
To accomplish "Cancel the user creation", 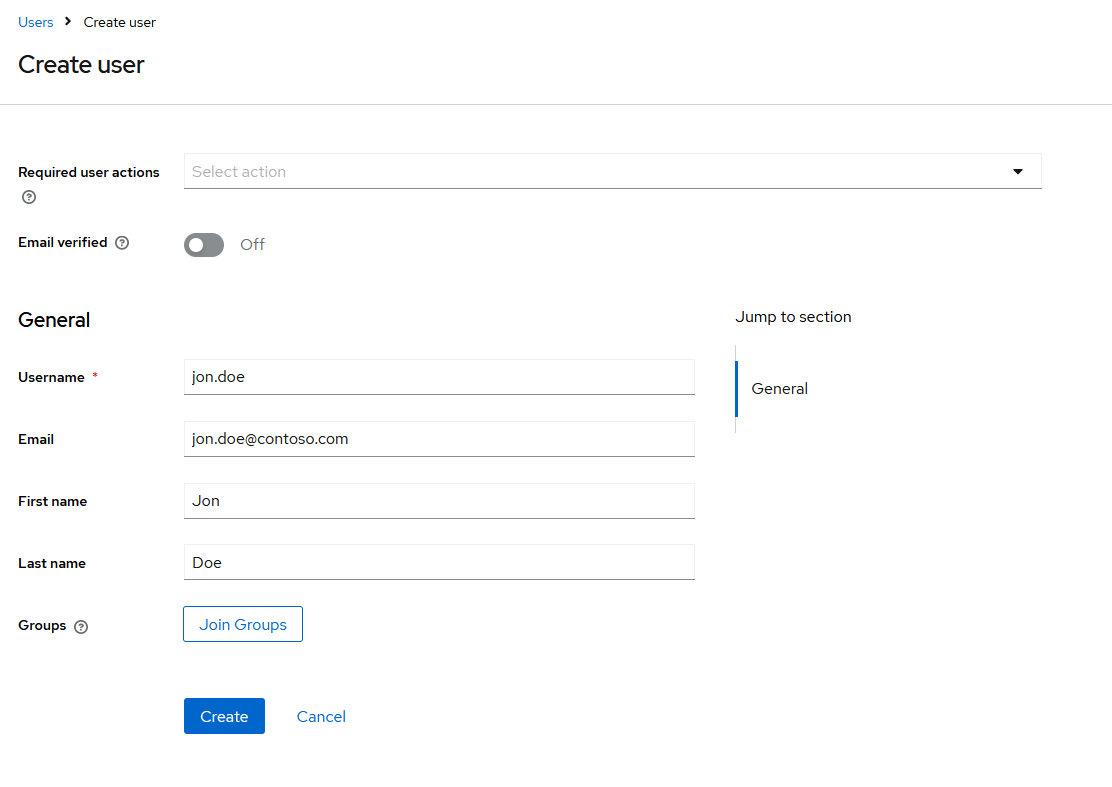I will (x=321, y=717).
